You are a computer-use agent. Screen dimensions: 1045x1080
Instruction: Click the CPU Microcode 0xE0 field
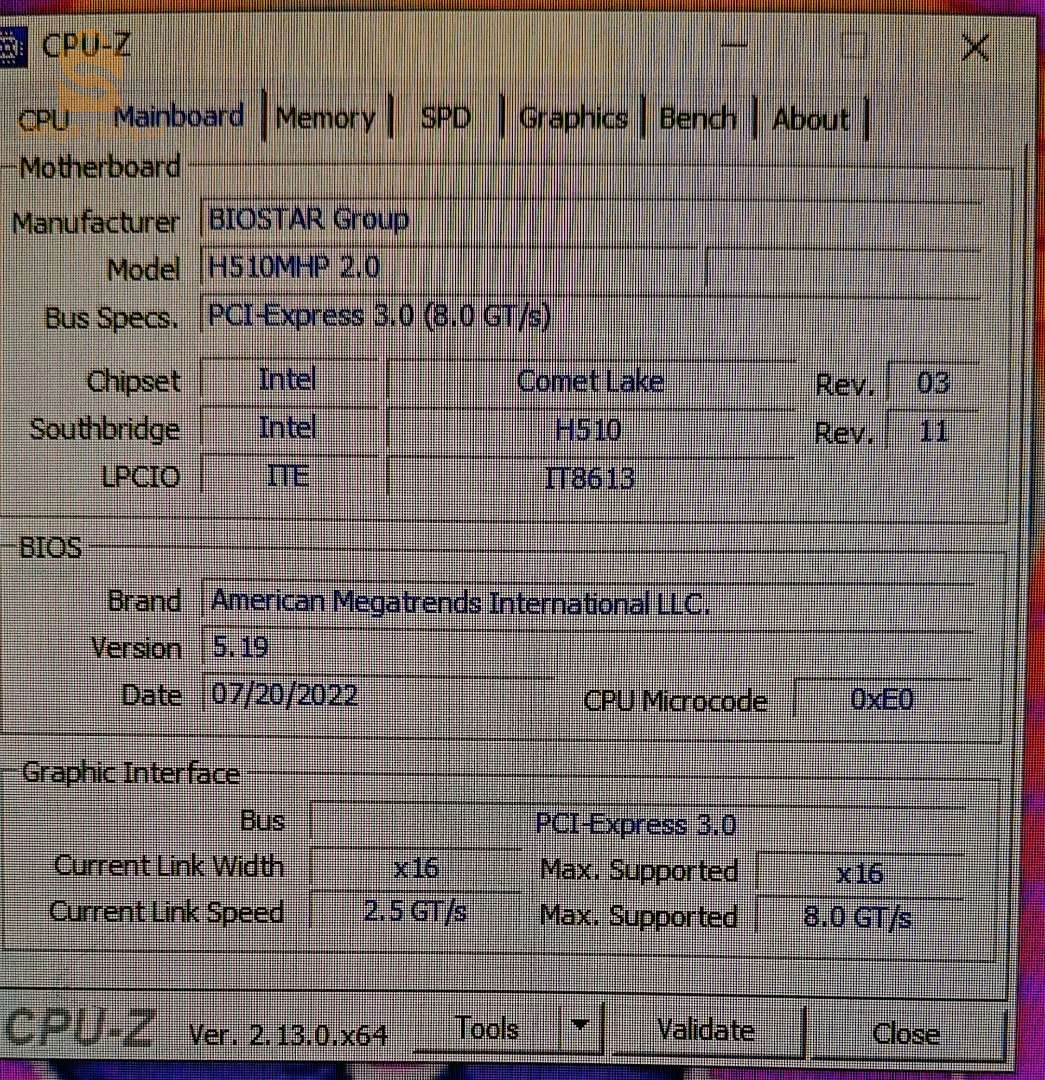pos(881,699)
